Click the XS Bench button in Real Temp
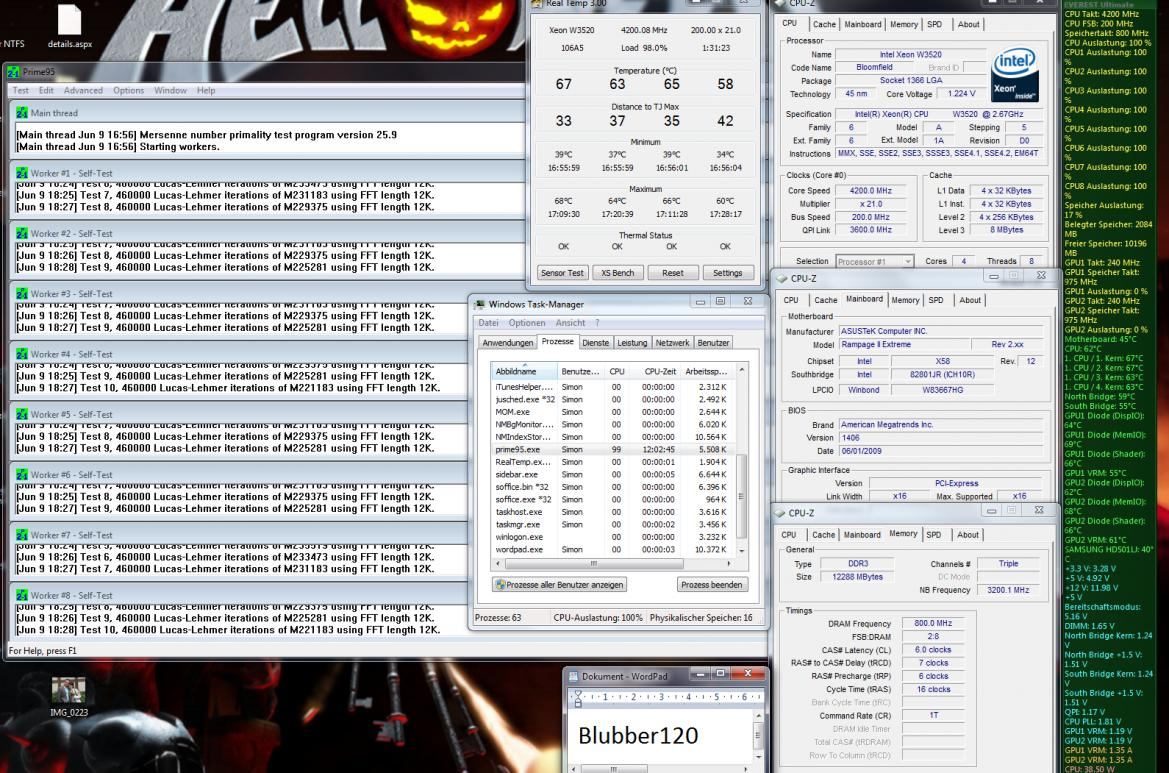 [617, 273]
